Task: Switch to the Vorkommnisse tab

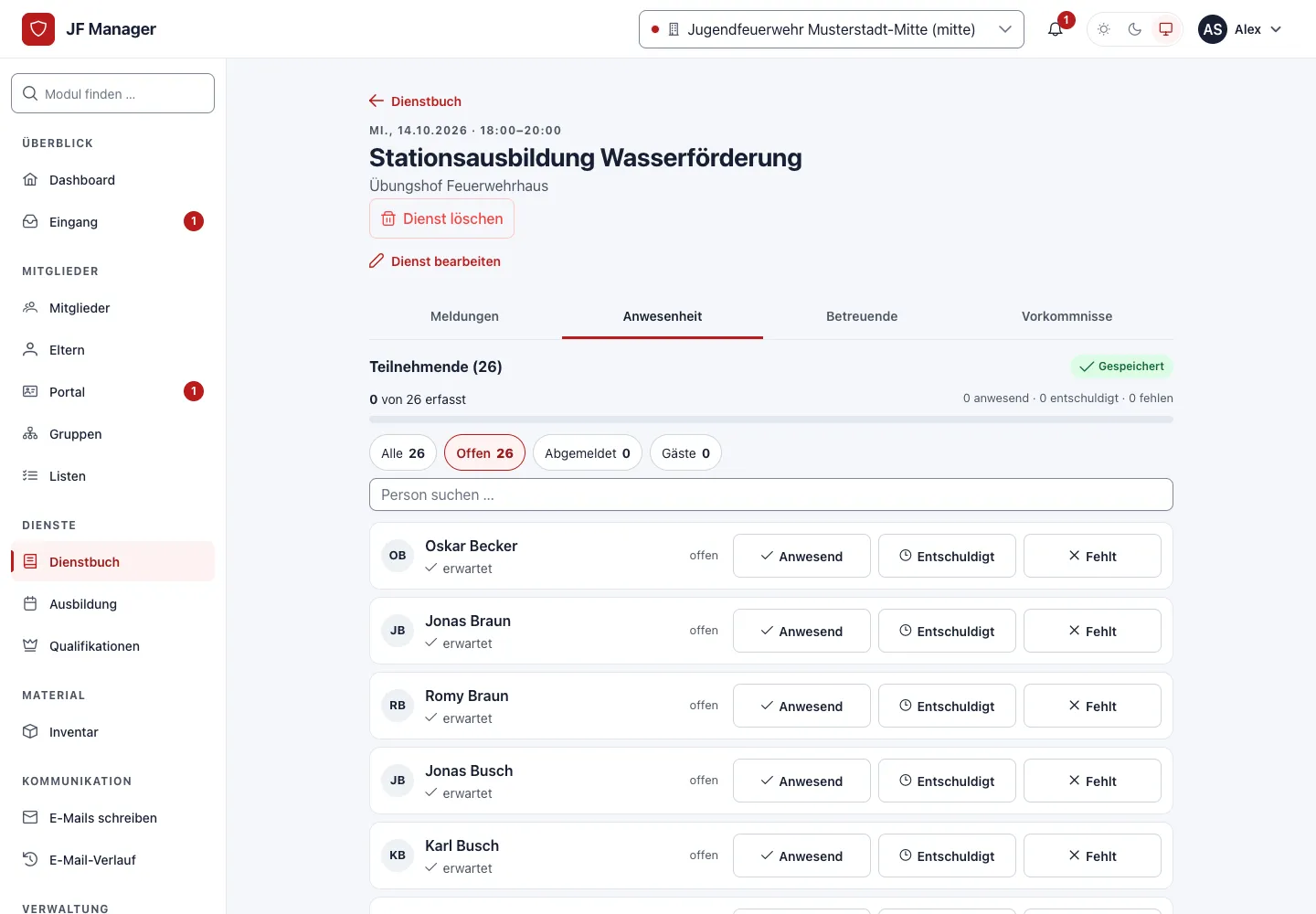Action: [1067, 316]
